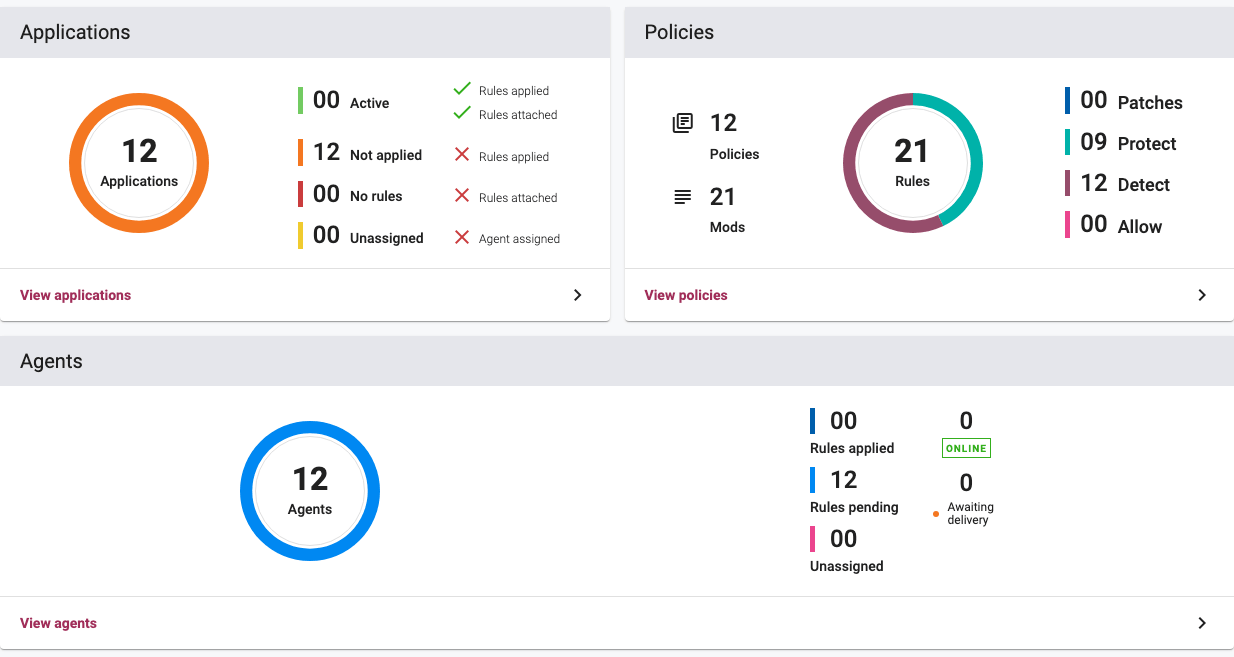Click the green check beside Rules attached

tap(462, 113)
